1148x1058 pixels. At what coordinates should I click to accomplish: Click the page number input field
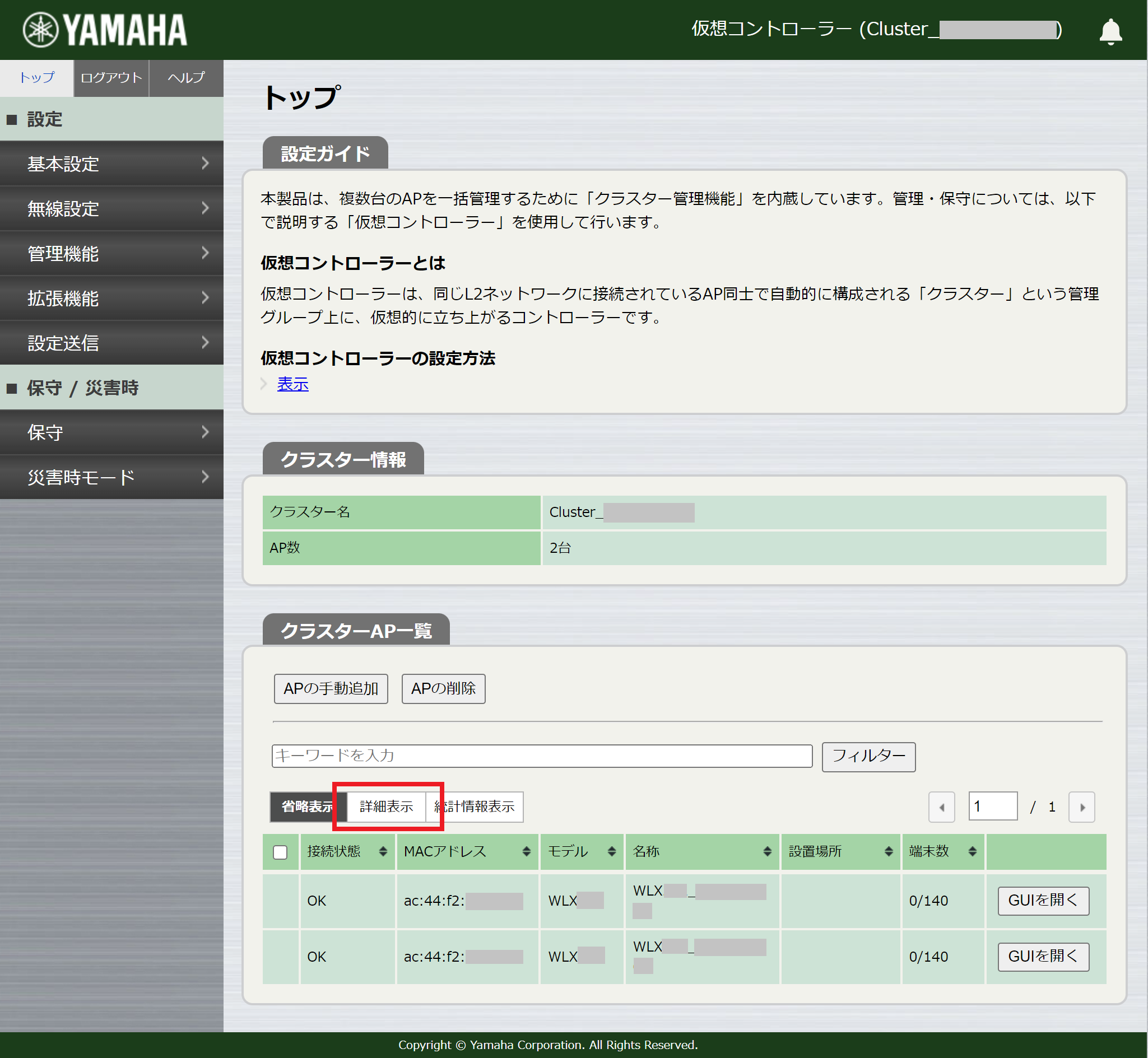(992, 806)
